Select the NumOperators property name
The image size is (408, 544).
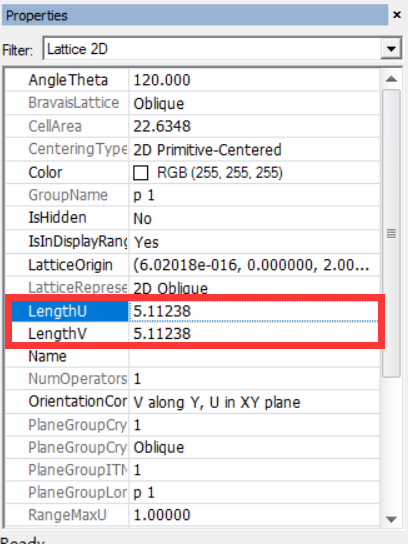[78, 379]
